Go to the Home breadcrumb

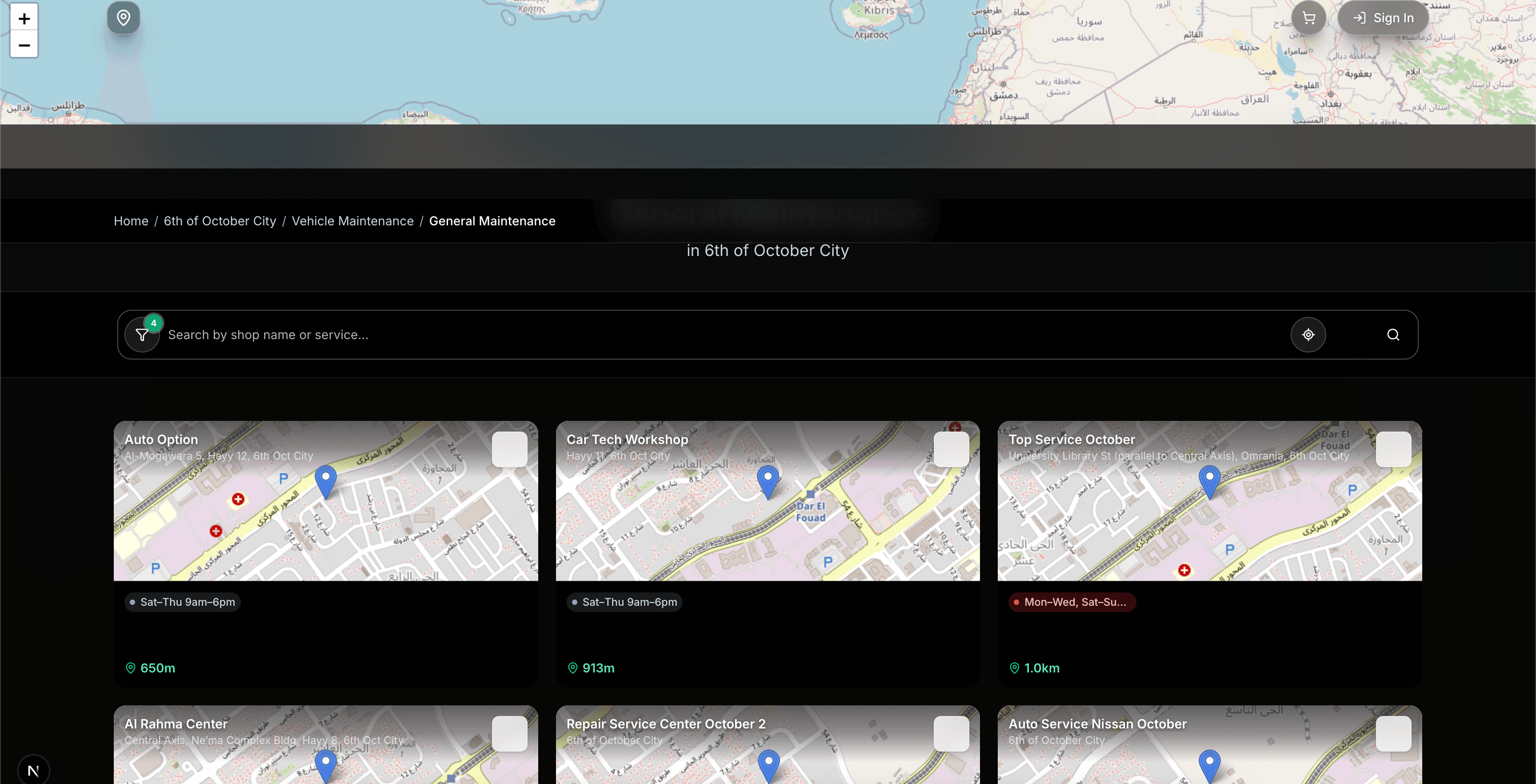[131, 221]
